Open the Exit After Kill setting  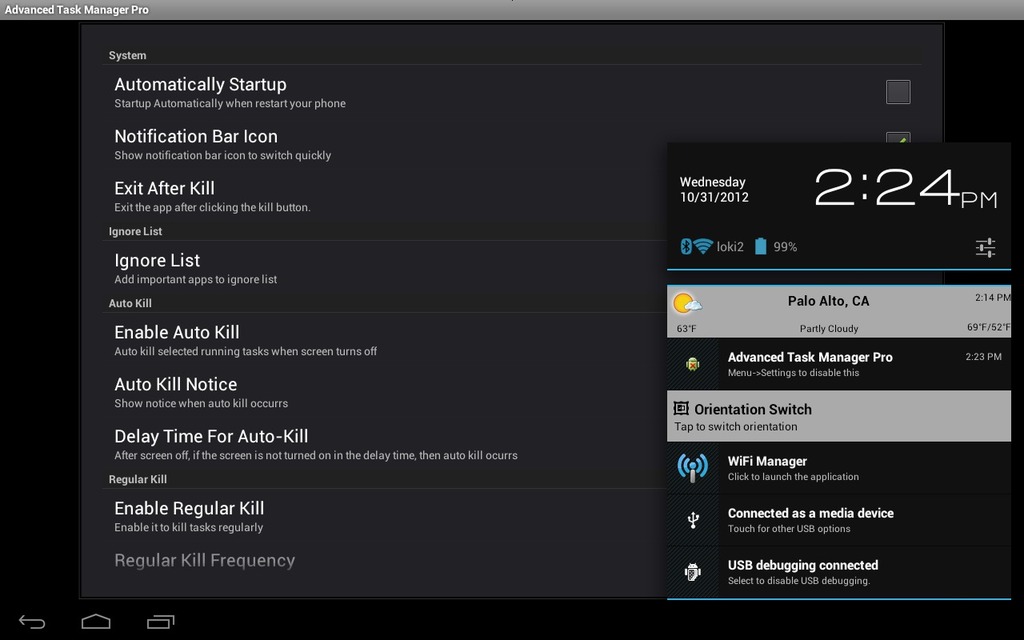pyautogui.click(x=385, y=197)
